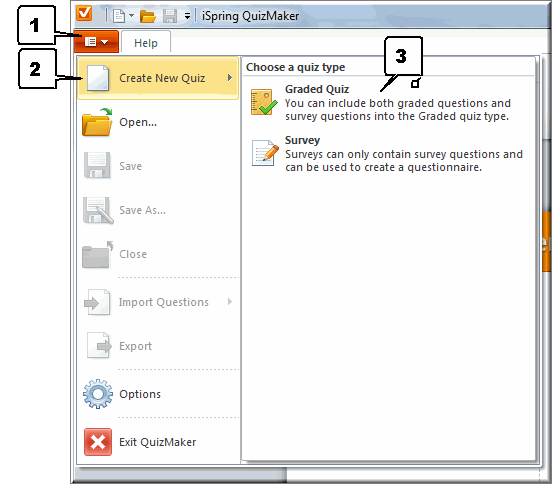Viewport: 552px width, 484px height.
Task: Switch to the Help tab
Action: [146, 43]
